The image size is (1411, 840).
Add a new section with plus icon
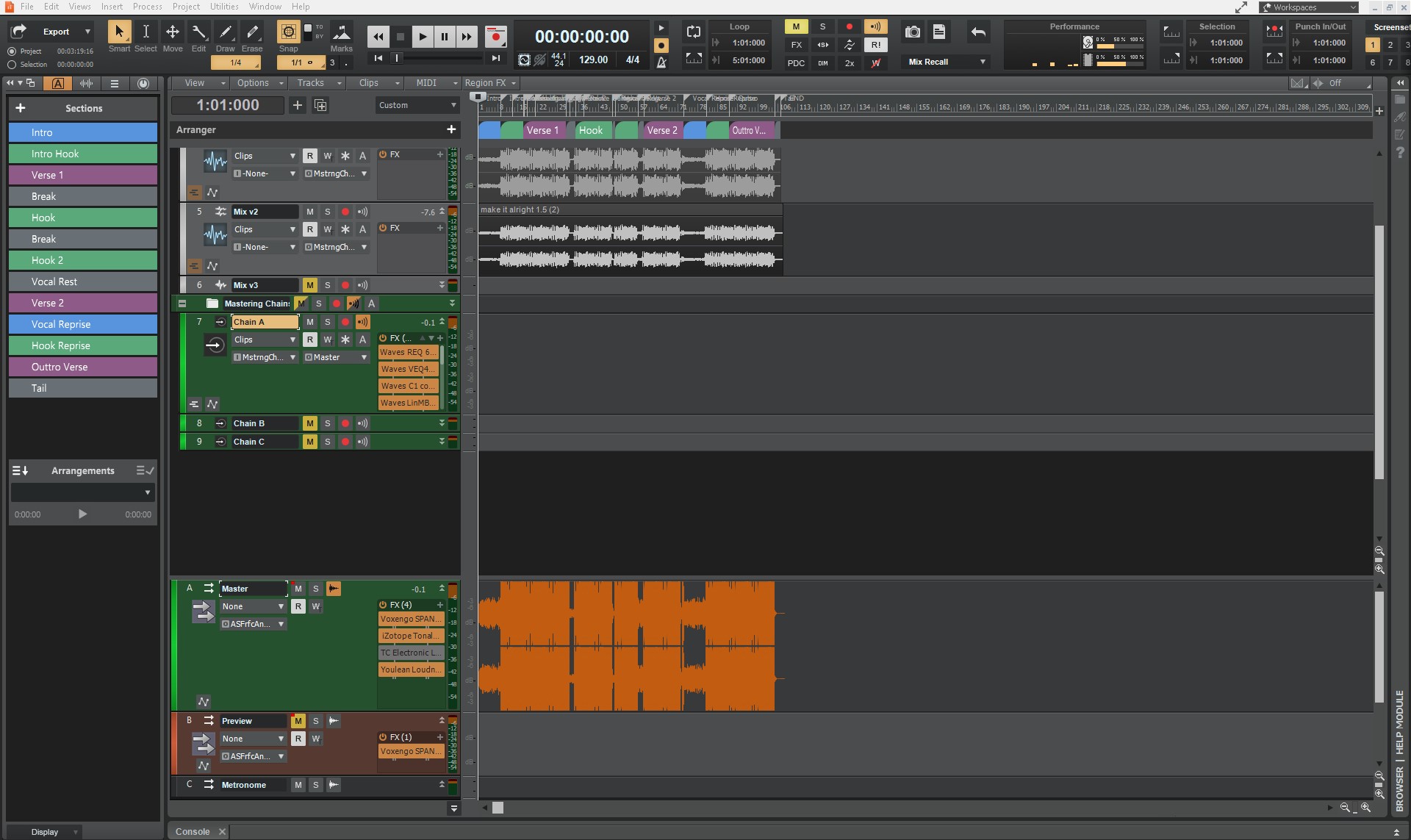point(21,108)
